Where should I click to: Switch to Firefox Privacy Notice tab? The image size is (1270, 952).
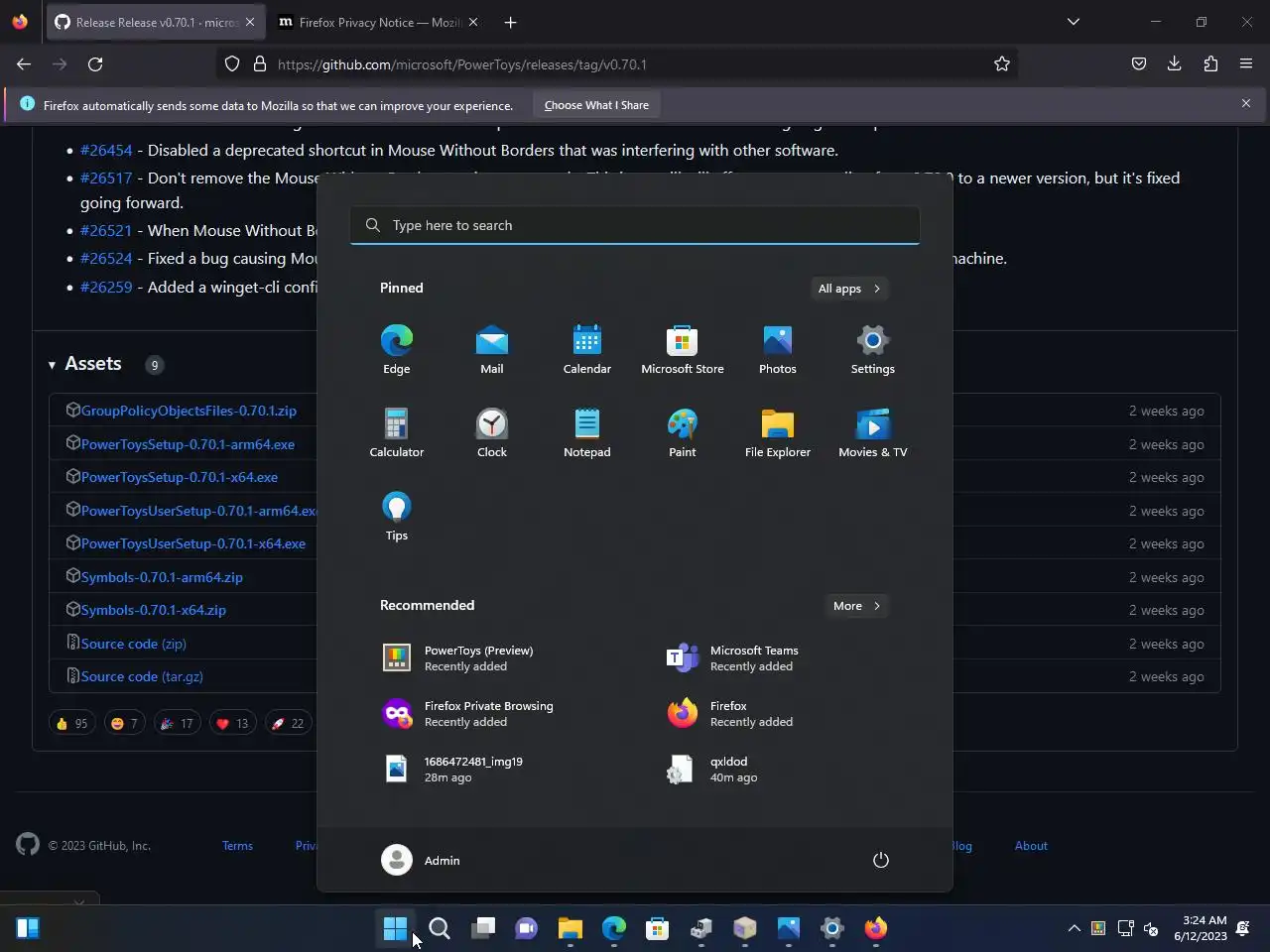tap(378, 22)
